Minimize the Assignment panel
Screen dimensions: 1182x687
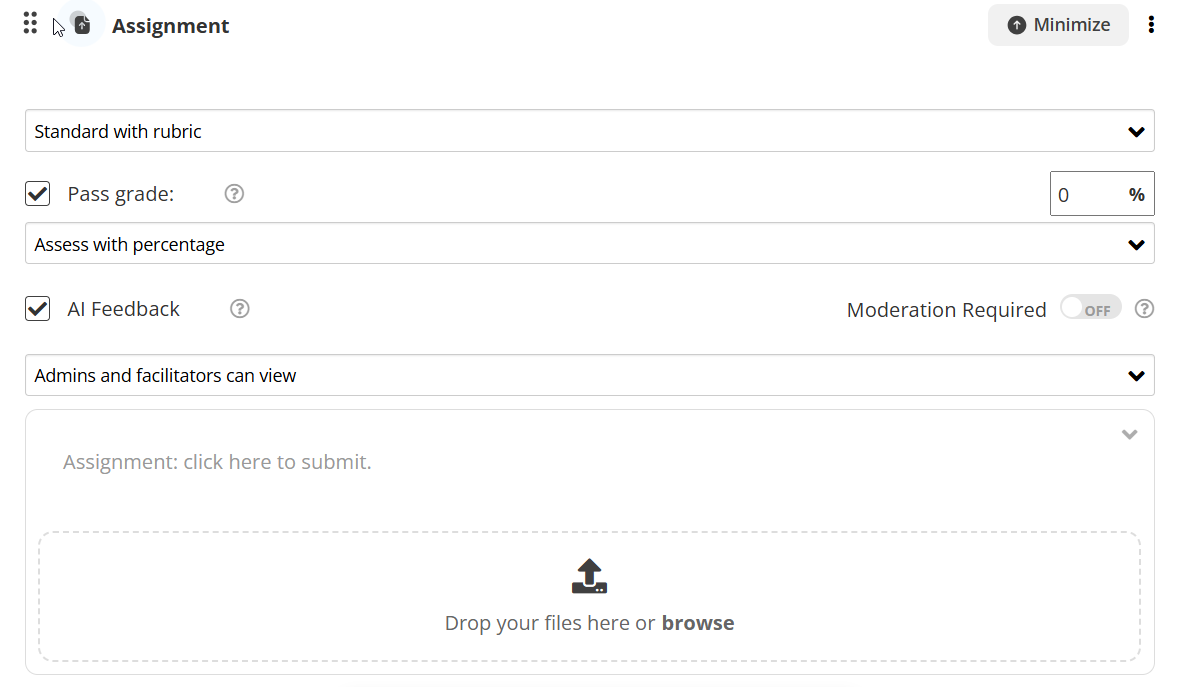[x=1058, y=25]
